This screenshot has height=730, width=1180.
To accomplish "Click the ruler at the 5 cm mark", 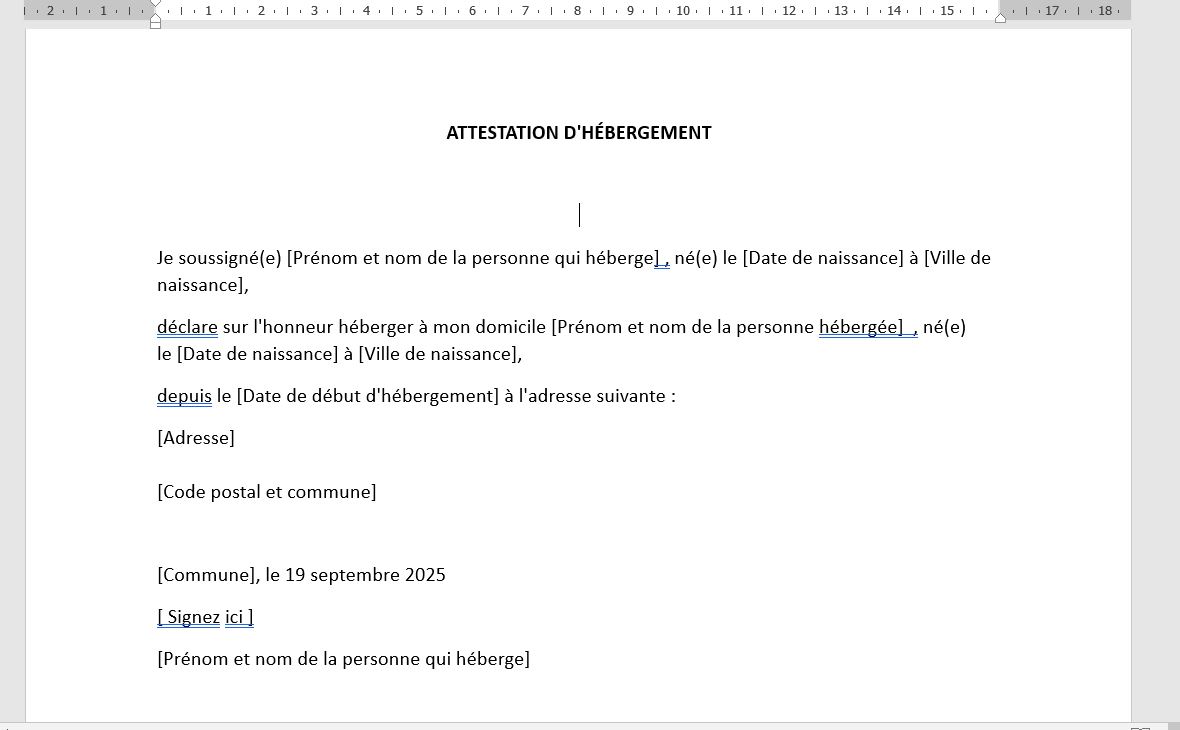I will tap(419, 11).
